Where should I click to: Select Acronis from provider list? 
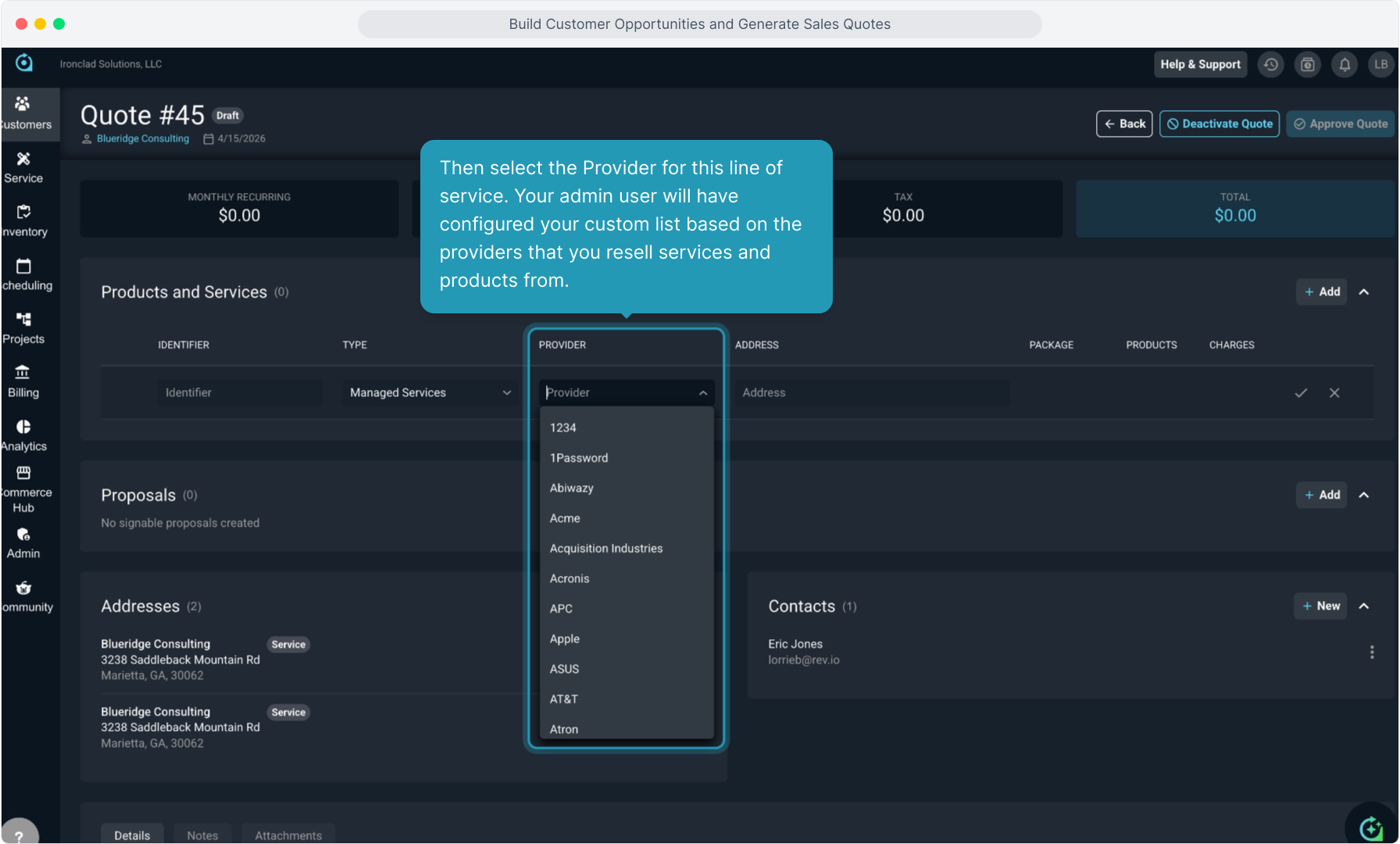click(x=570, y=578)
